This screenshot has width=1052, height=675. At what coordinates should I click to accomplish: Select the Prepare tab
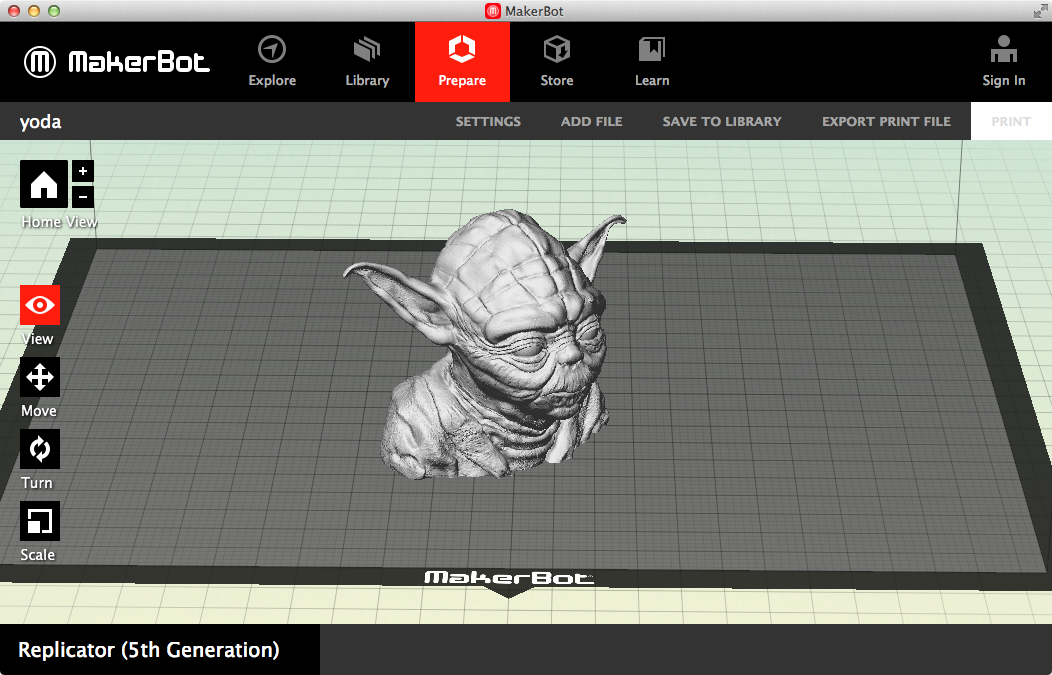pos(462,62)
